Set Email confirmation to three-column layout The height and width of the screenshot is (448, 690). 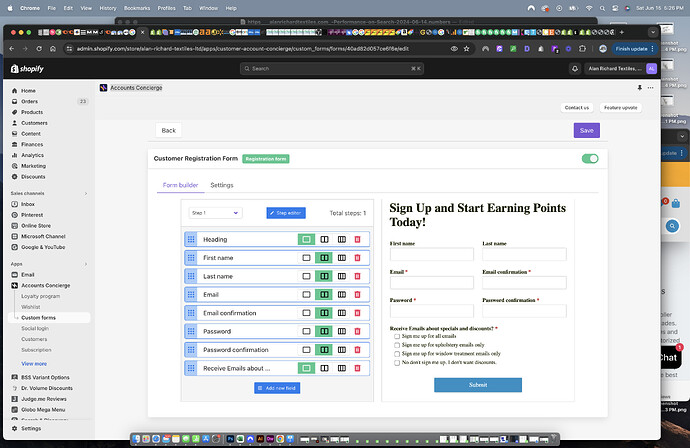pos(342,313)
